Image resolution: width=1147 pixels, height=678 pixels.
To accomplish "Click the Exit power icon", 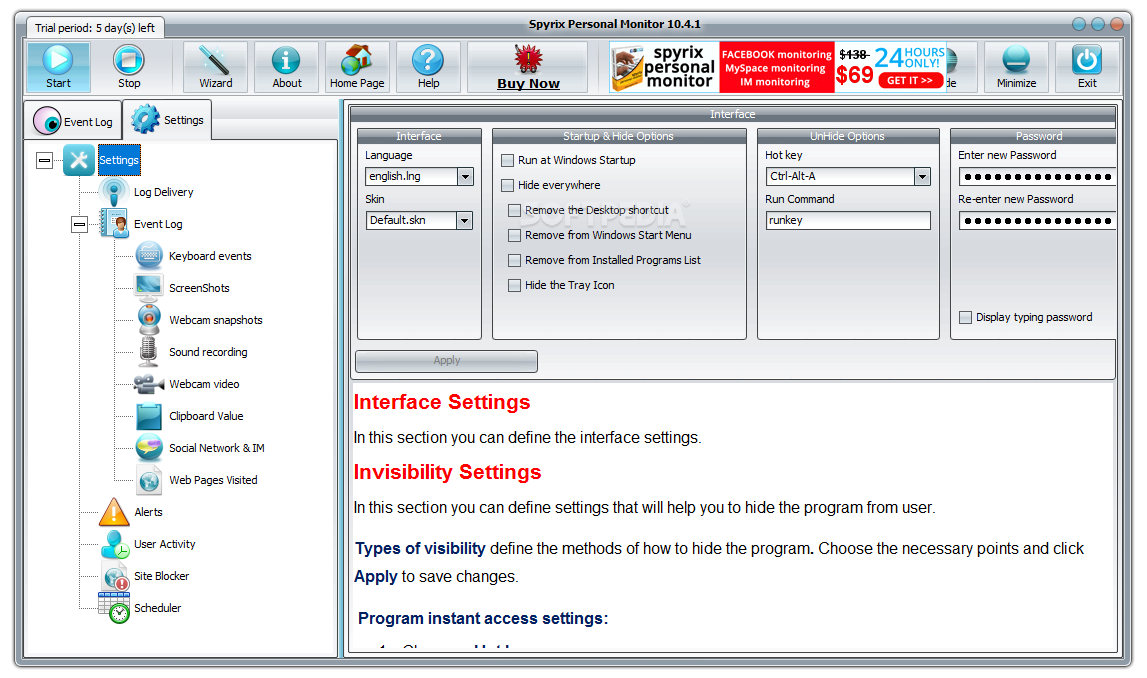I will (1087, 60).
